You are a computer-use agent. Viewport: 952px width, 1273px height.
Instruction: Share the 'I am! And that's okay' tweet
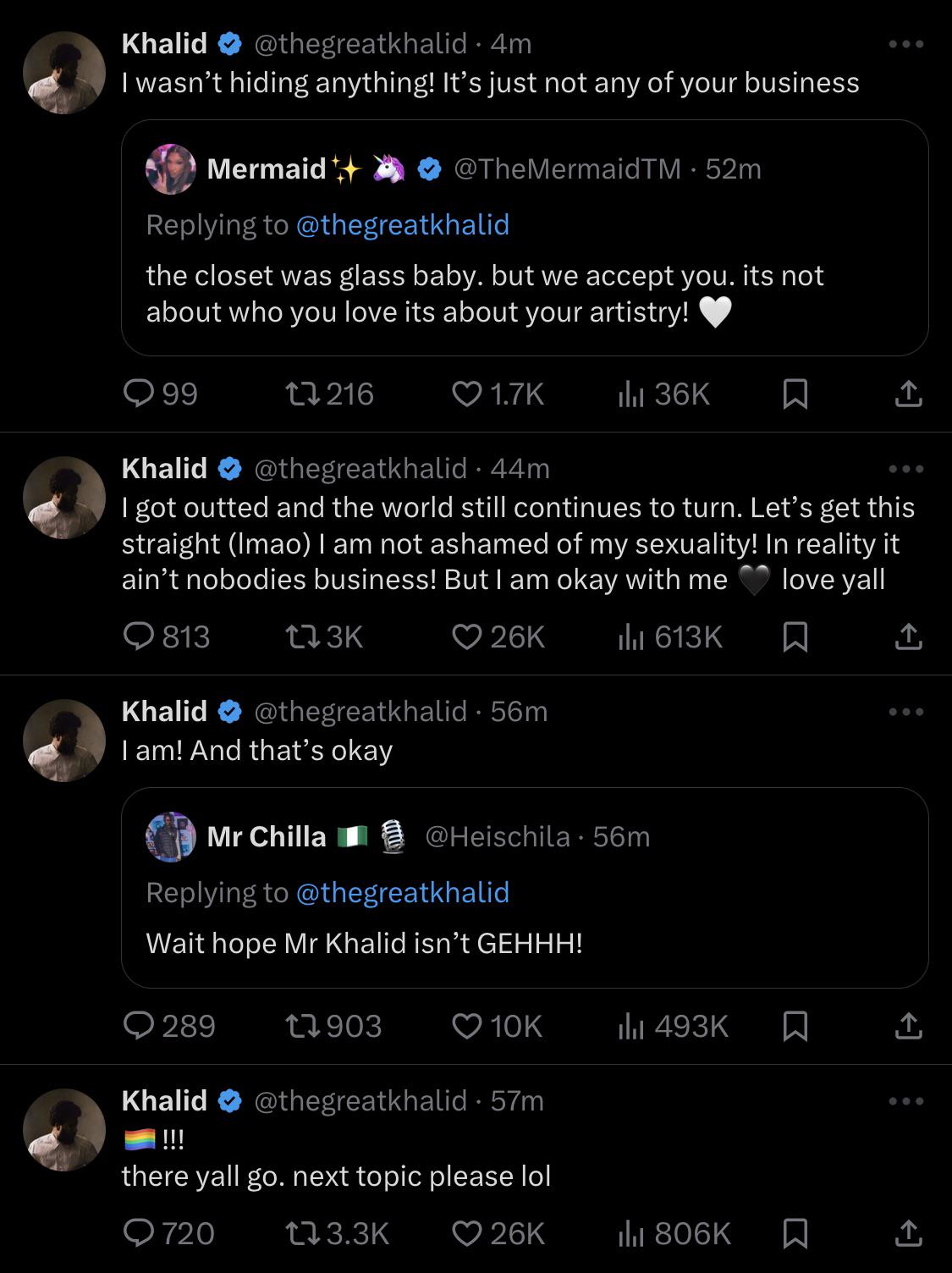point(908,1026)
